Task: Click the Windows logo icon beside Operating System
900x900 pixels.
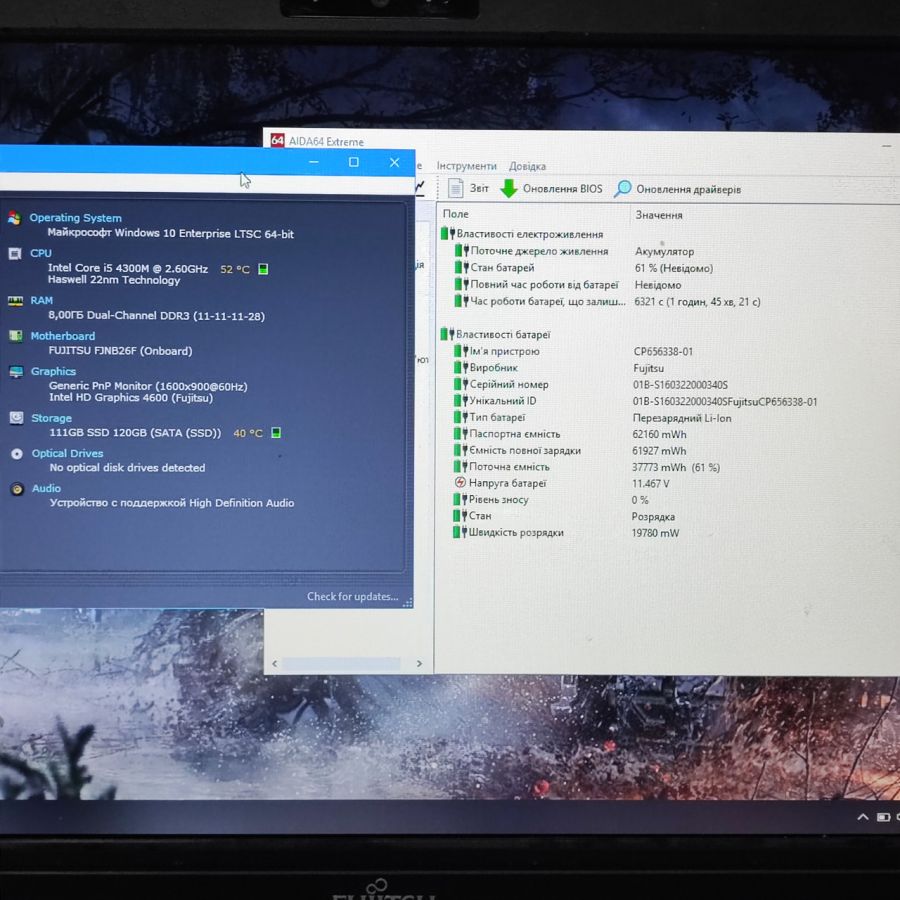Action: (14, 218)
